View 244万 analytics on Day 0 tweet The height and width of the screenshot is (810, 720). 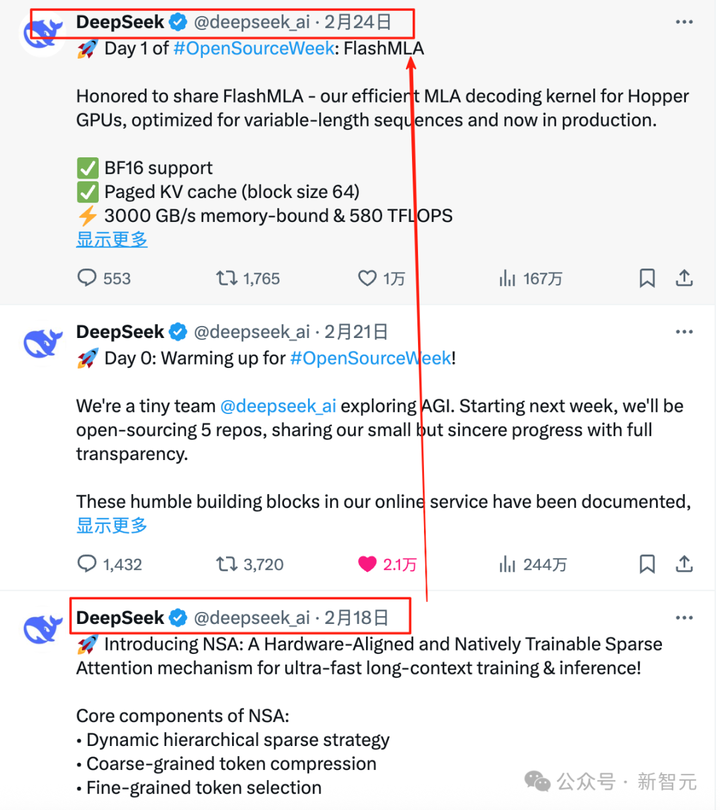[533, 565]
